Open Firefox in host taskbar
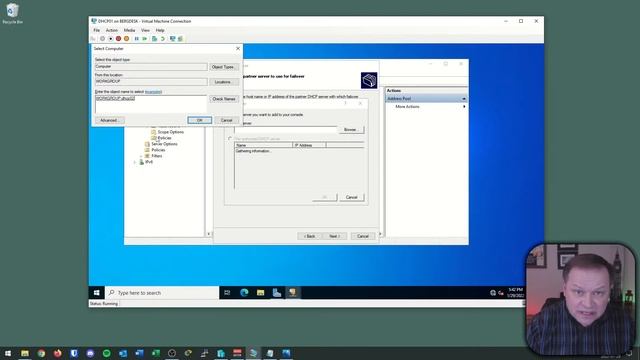This screenshot has height=360, width=640. tap(58, 353)
